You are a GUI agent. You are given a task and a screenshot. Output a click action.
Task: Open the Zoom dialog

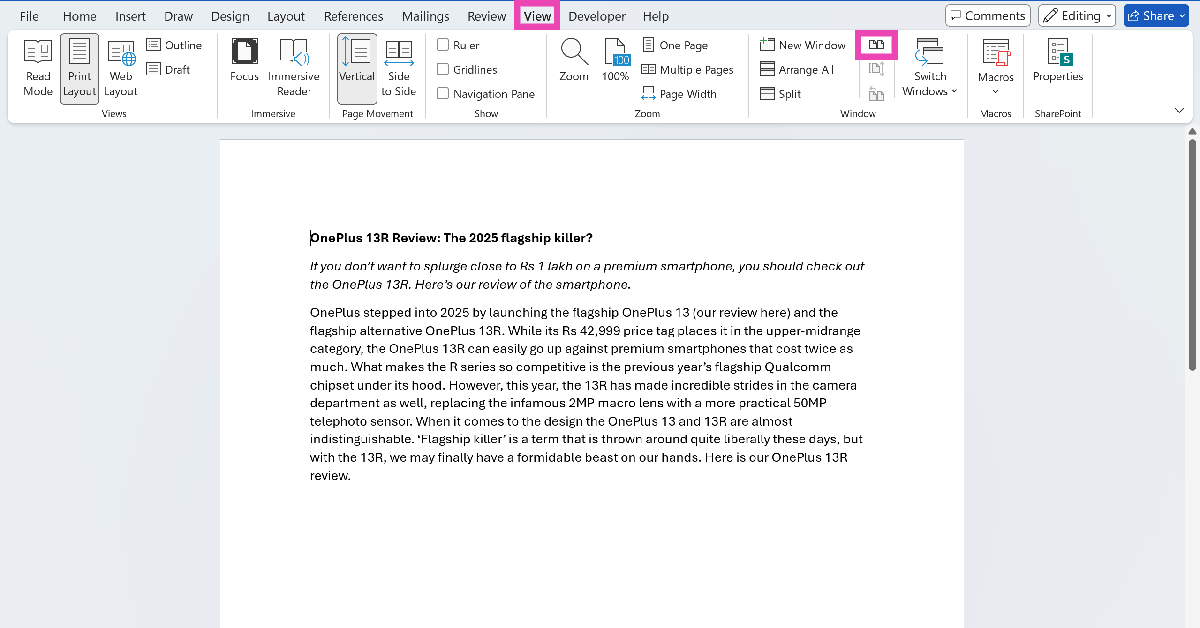tap(574, 62)
